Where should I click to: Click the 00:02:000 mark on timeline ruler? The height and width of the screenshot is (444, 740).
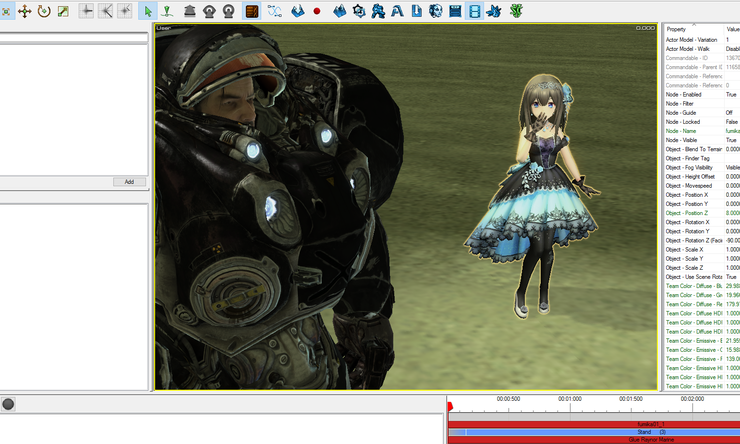tap(692, 399)
